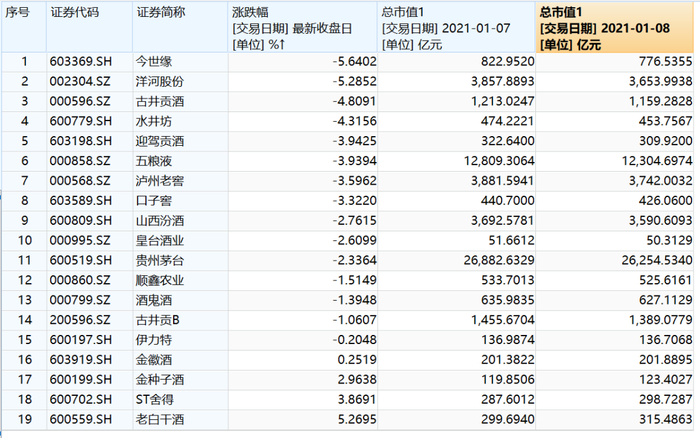Click the 泸州老窖 name cell
Screen dimensions: 700x438
pyautogui.click(x=180, y=181)
